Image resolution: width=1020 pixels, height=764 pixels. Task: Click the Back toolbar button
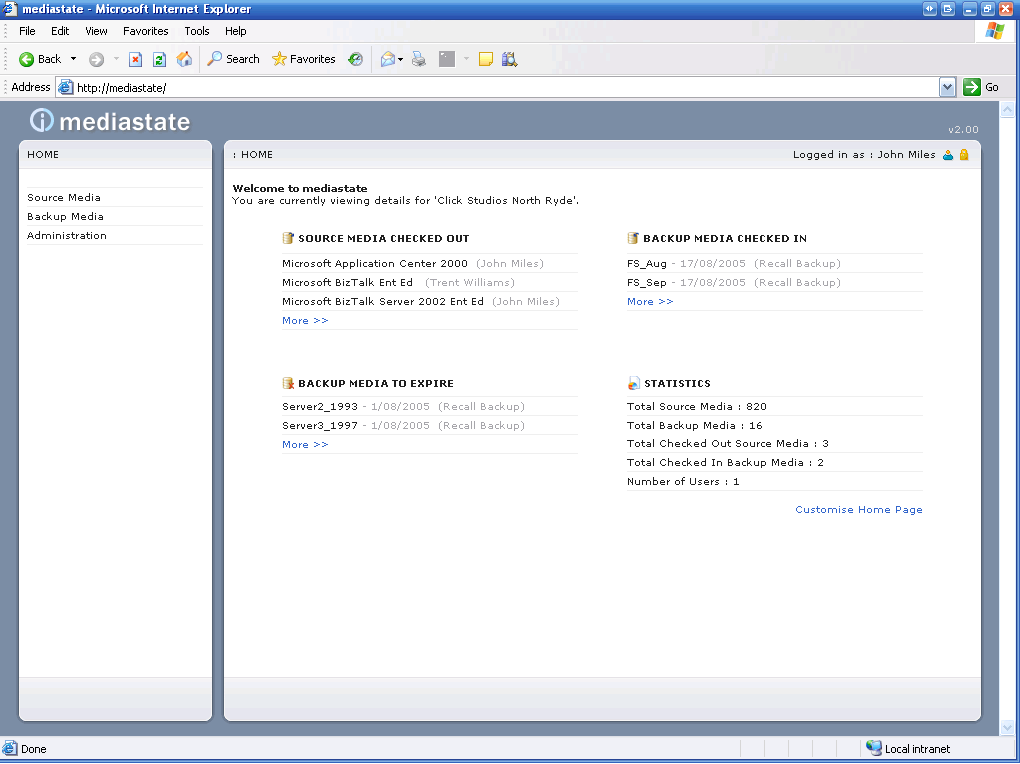(x=40, y=59)
